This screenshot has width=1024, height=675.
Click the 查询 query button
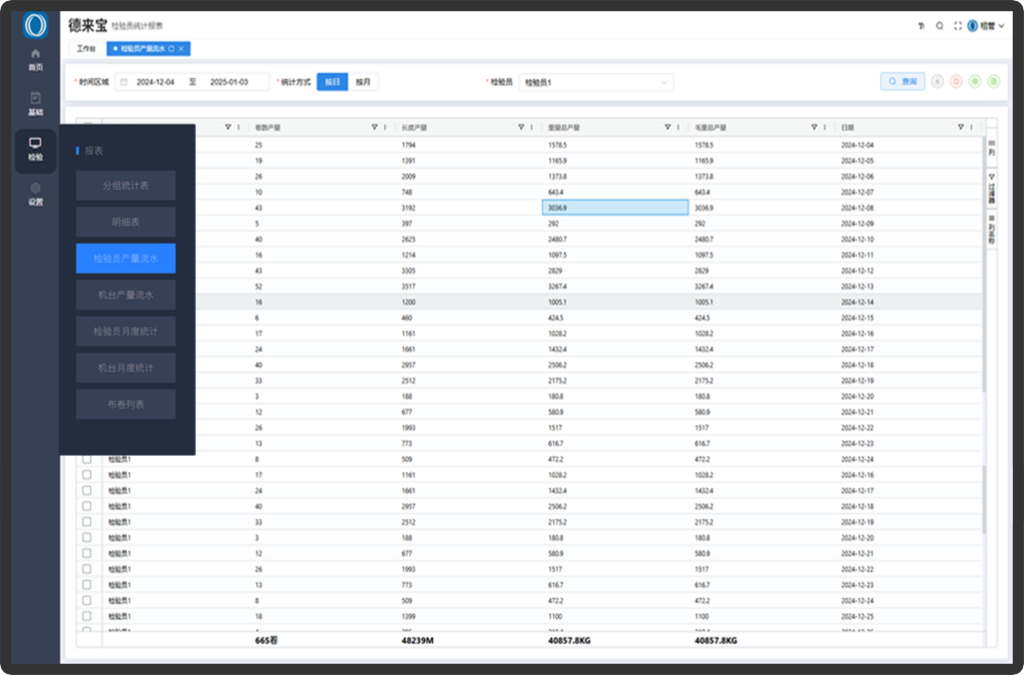click(x=903, y=82)
